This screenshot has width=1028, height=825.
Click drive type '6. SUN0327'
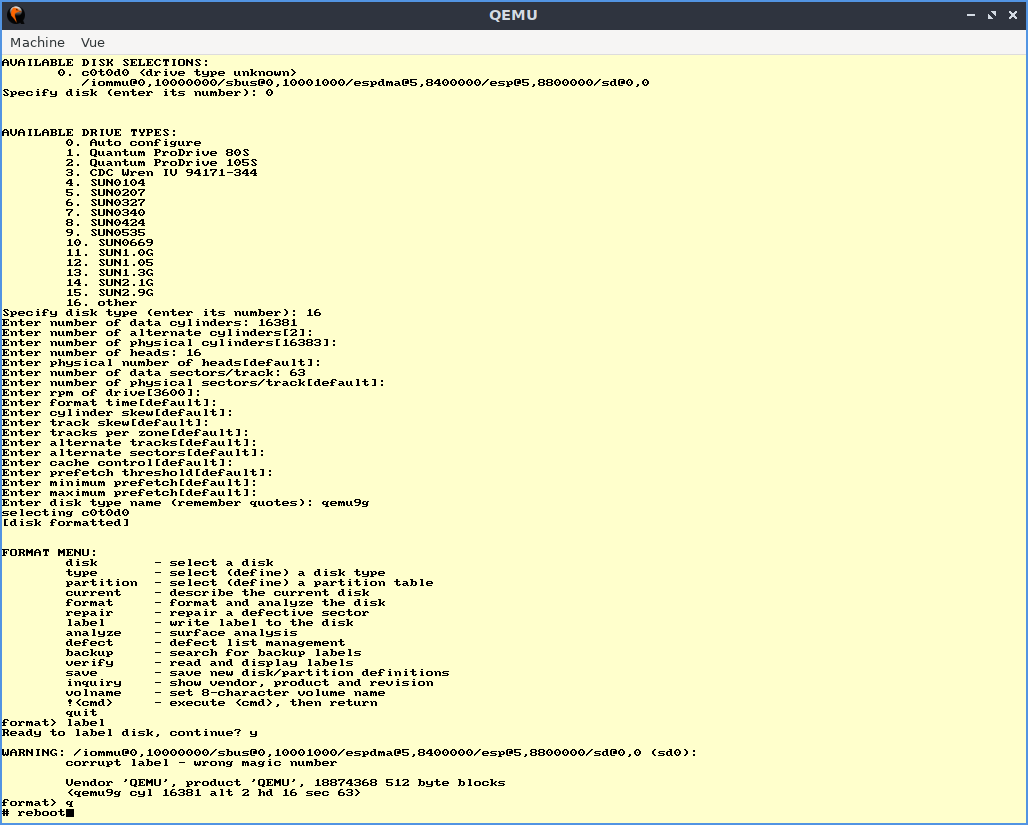106,203
